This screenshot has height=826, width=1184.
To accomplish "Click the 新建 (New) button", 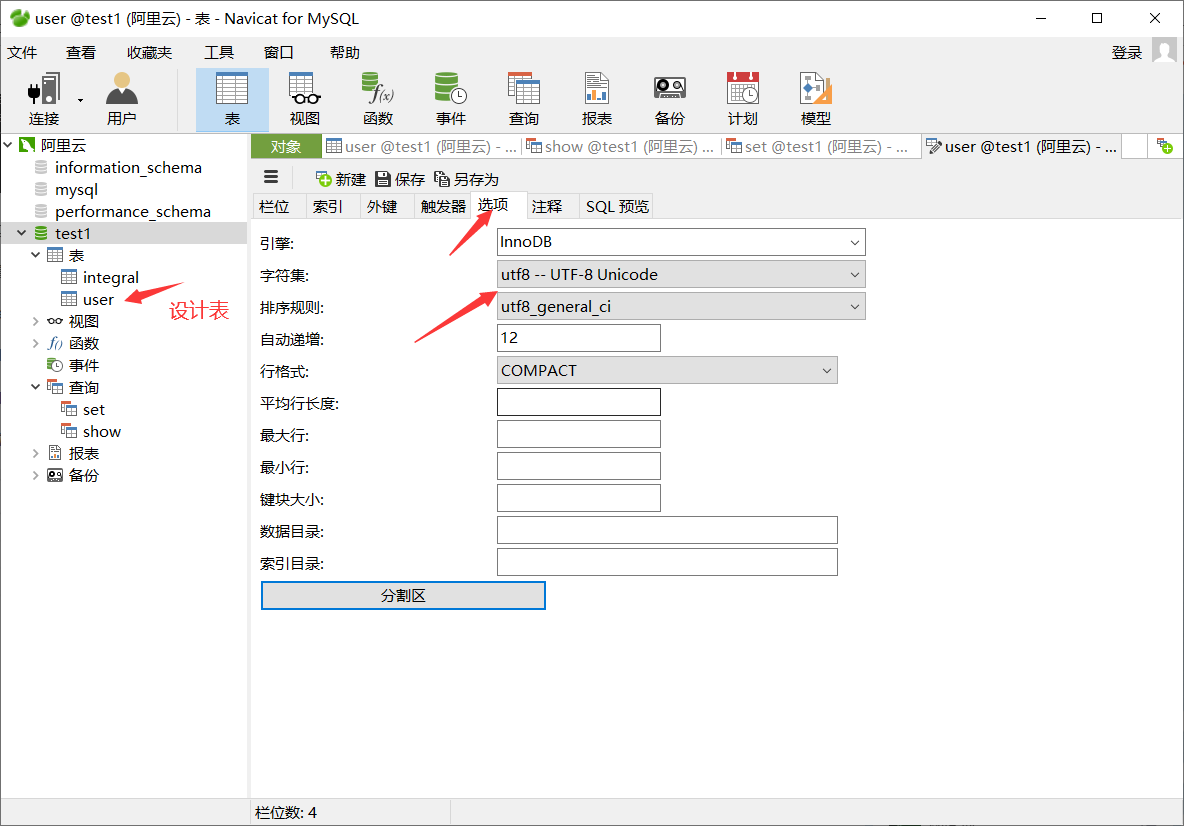I will pos(341,179).
